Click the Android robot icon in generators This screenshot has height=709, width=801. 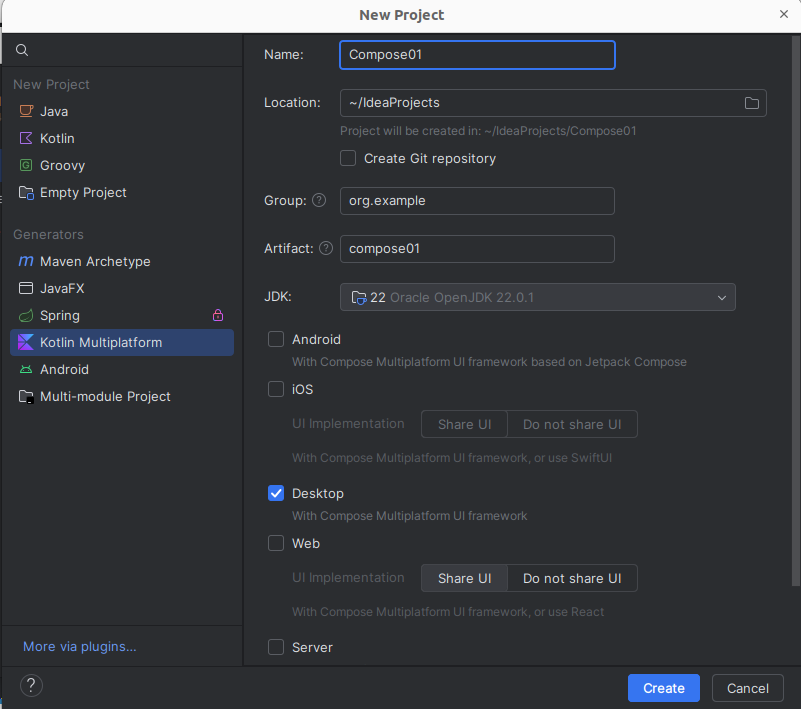coord(26,369)
